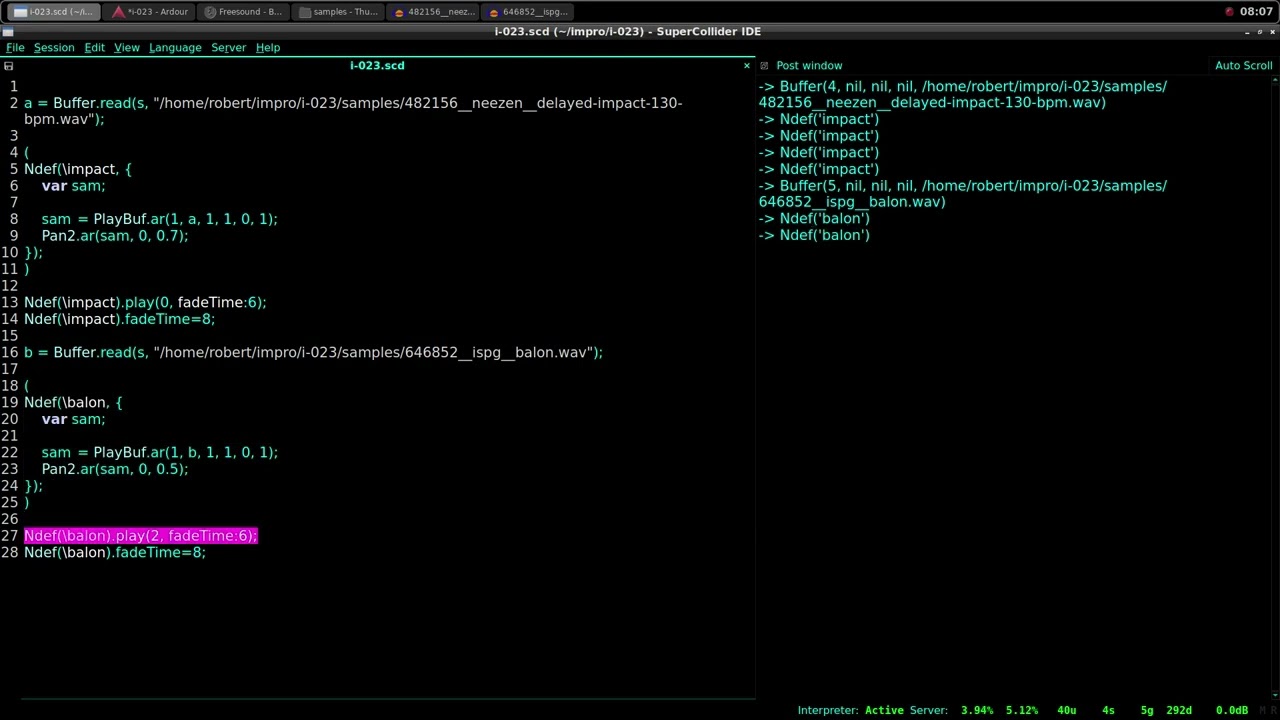Screen dimensions: 1280x720
Task: Click the highlighted Ndef(\balon).play line
Action: 141,536
